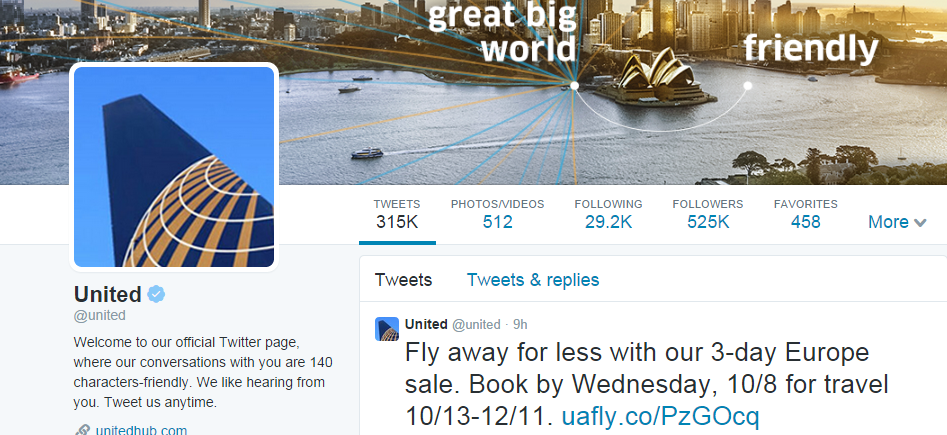View the TWEETS 315K stat
The image size is (947, 435).
coord(397,214)
